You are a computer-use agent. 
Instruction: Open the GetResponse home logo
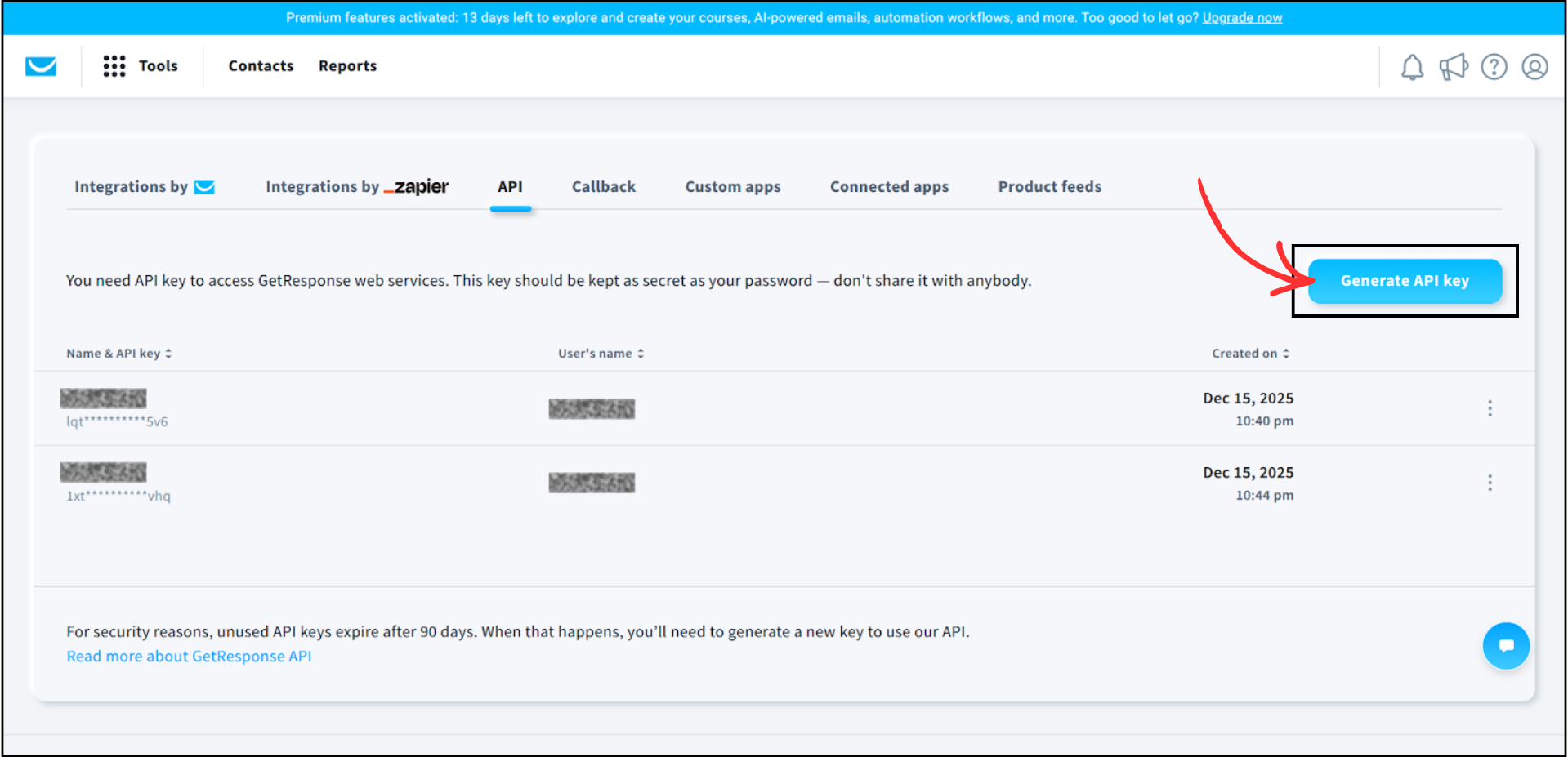[x=40, y=66]
